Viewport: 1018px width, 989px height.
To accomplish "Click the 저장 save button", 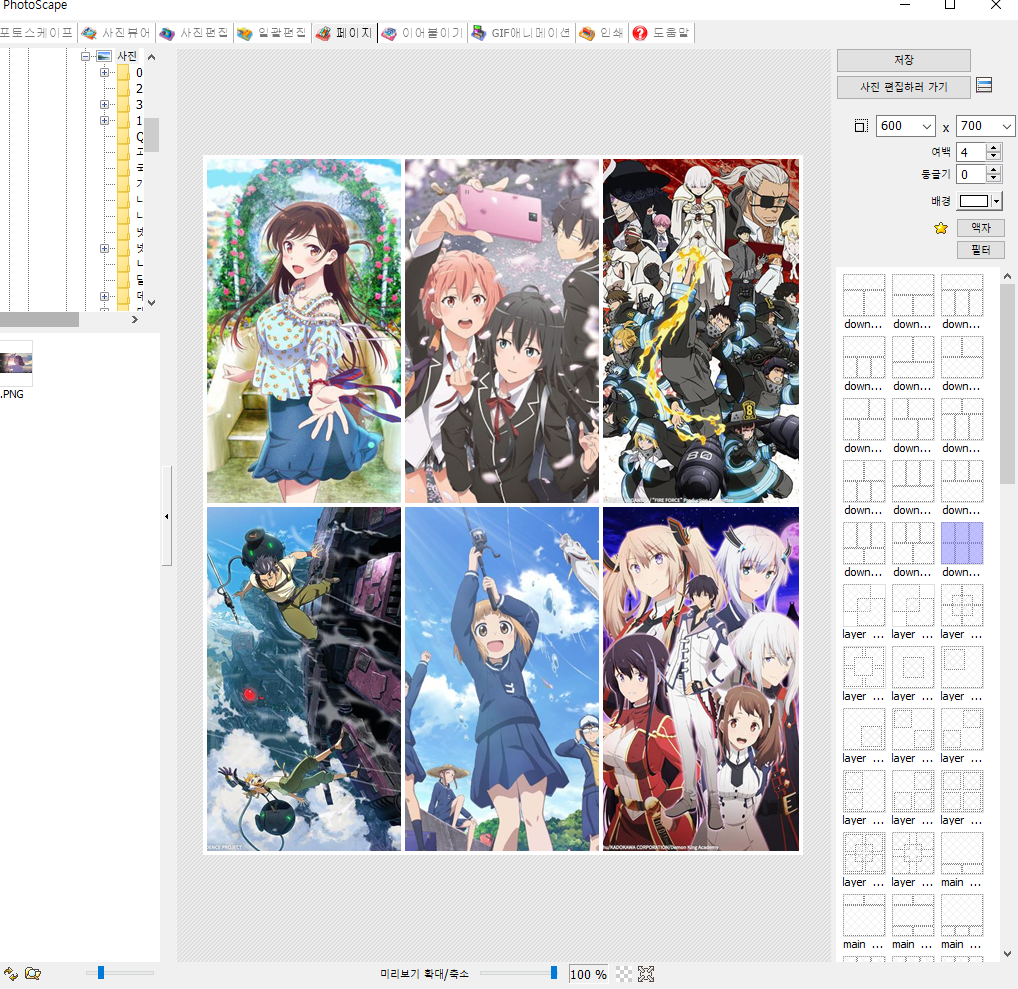I will coord(903,60).
